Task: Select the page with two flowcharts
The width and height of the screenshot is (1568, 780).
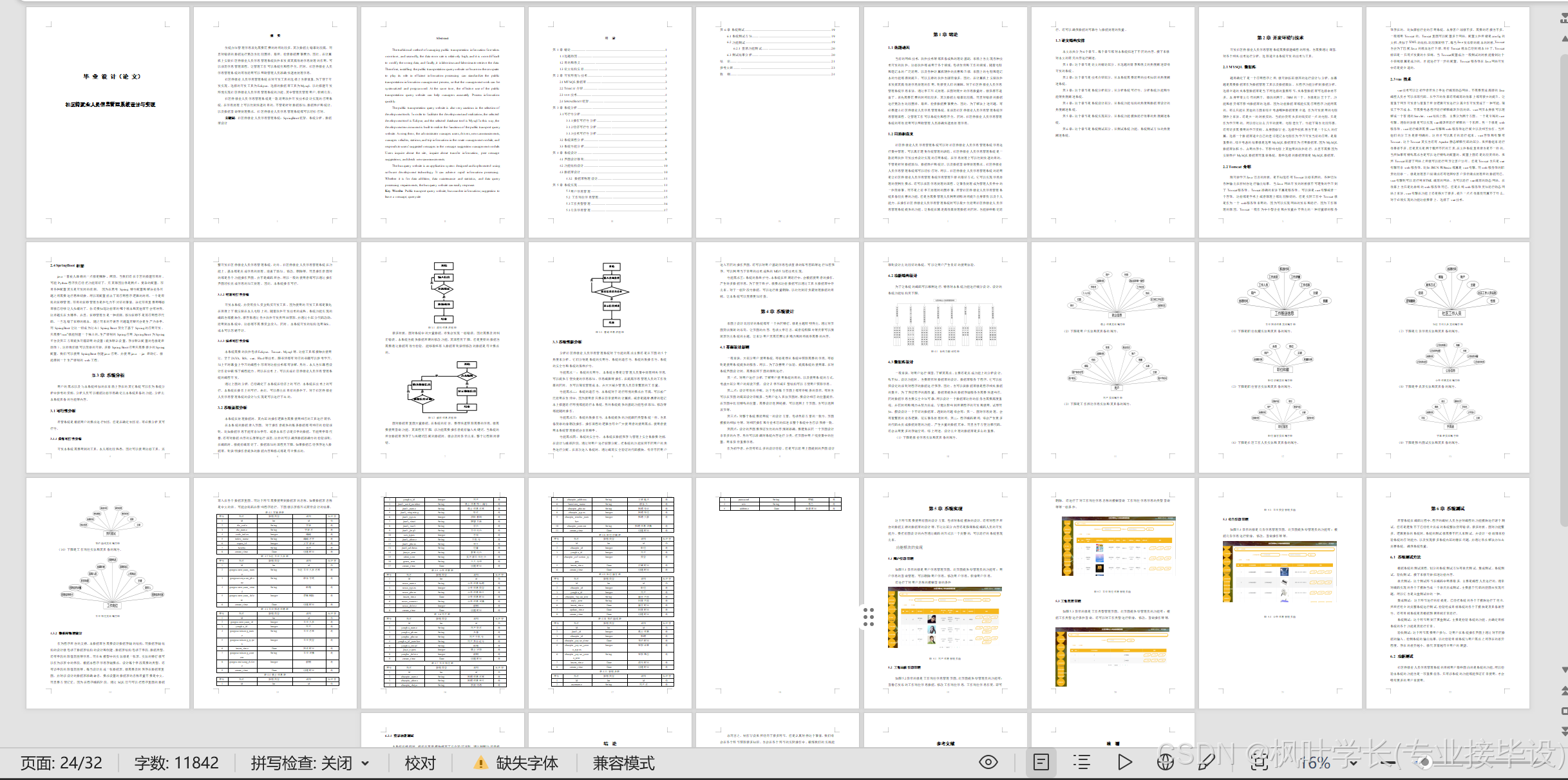Action: (x=442, y=357)
